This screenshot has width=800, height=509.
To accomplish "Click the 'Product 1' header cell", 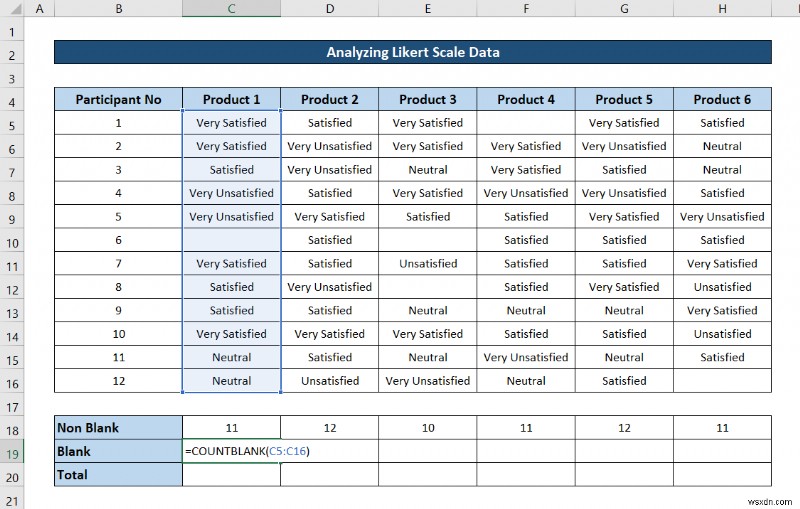I will [231, 99].
